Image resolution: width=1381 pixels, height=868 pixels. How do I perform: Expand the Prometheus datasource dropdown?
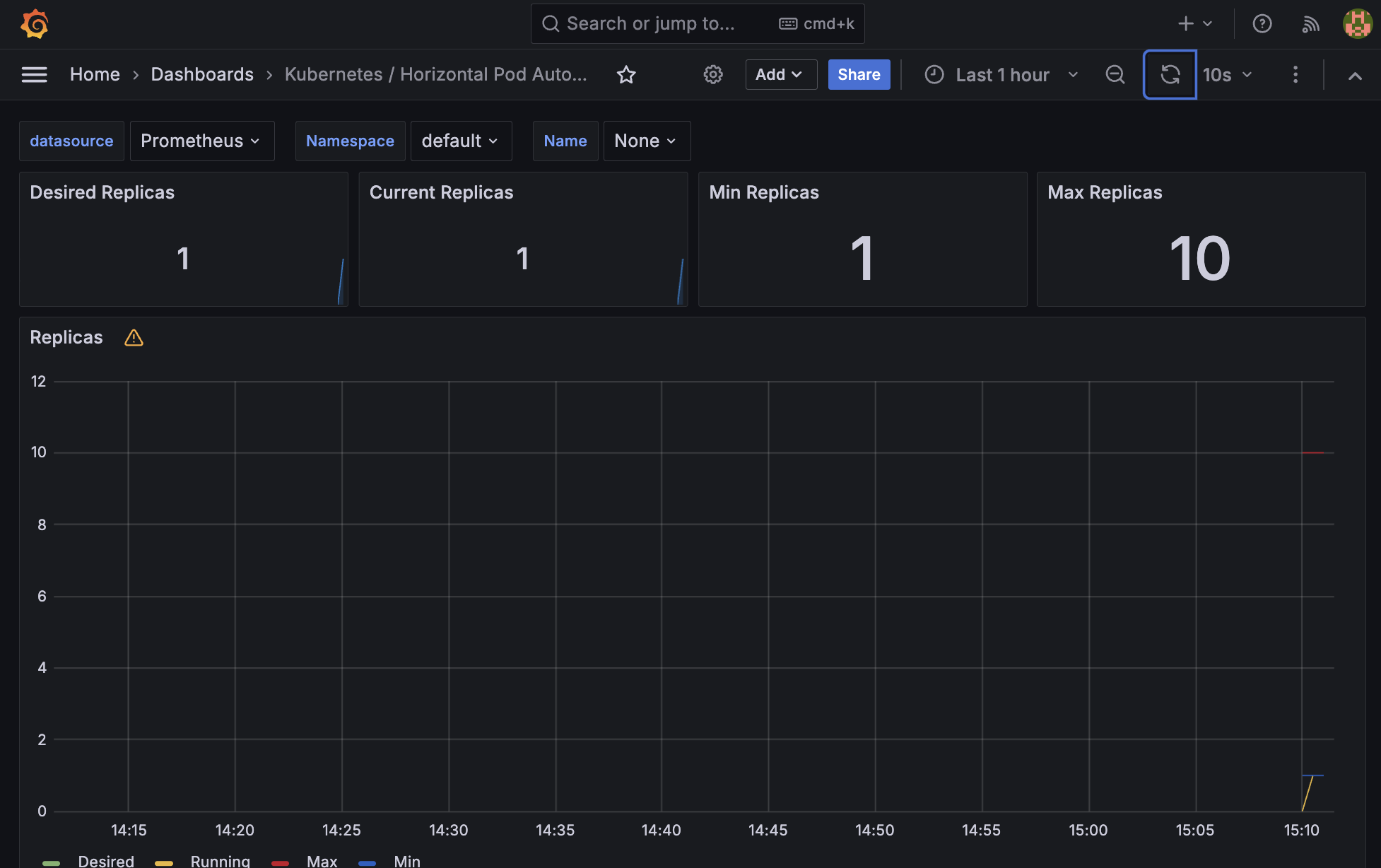[201, 141]
